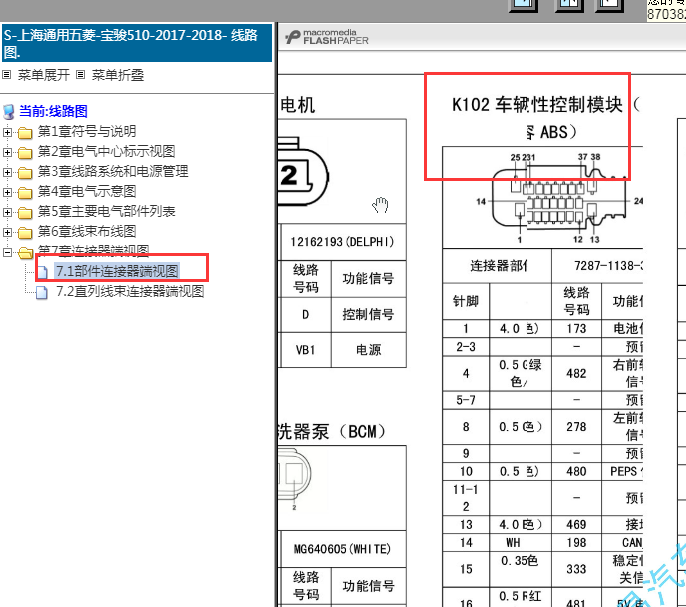Click the 宝骏510 线路图 title header

click(136, 43)
